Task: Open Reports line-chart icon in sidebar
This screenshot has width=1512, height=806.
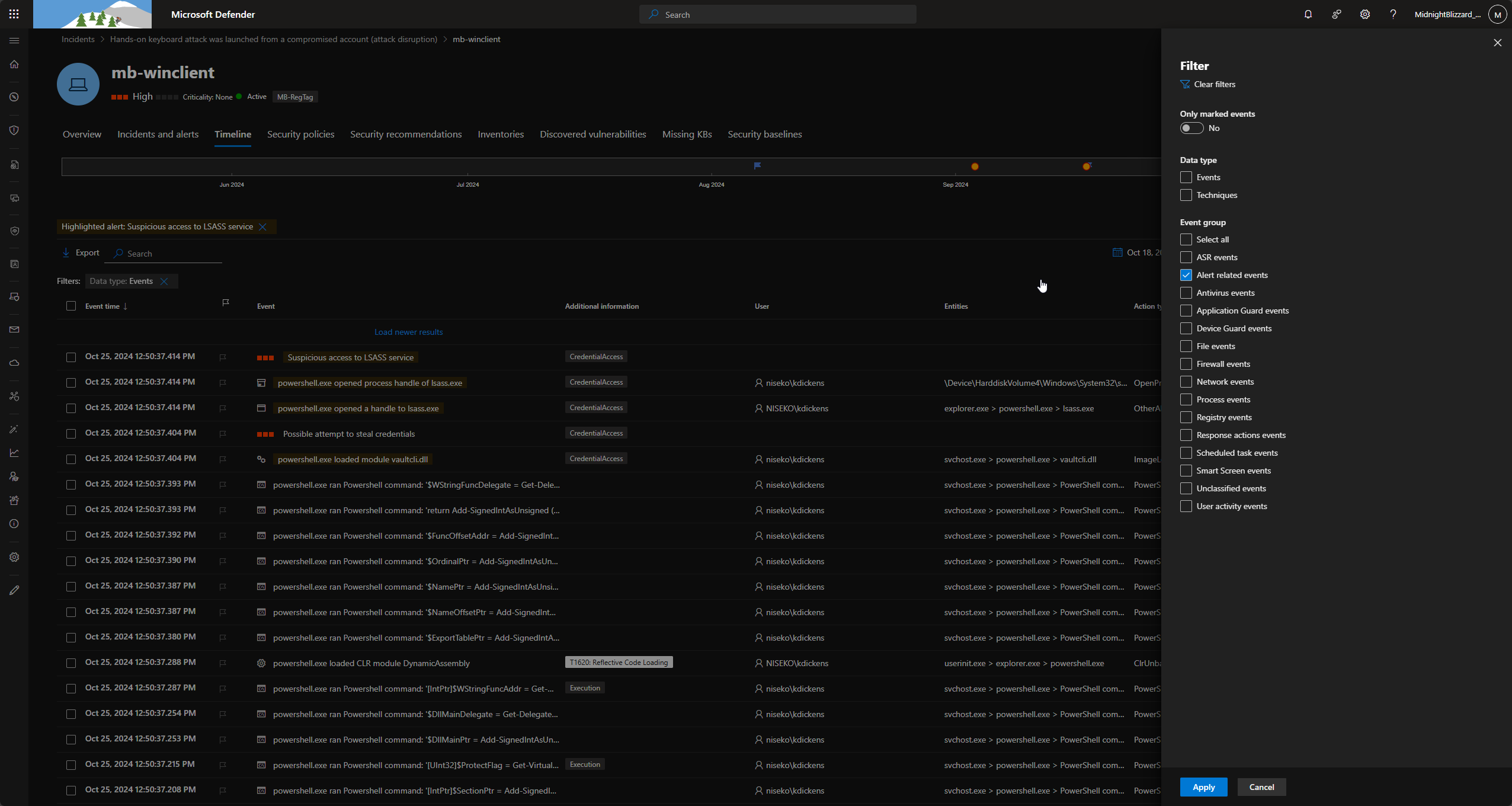Action: (15, 453)
